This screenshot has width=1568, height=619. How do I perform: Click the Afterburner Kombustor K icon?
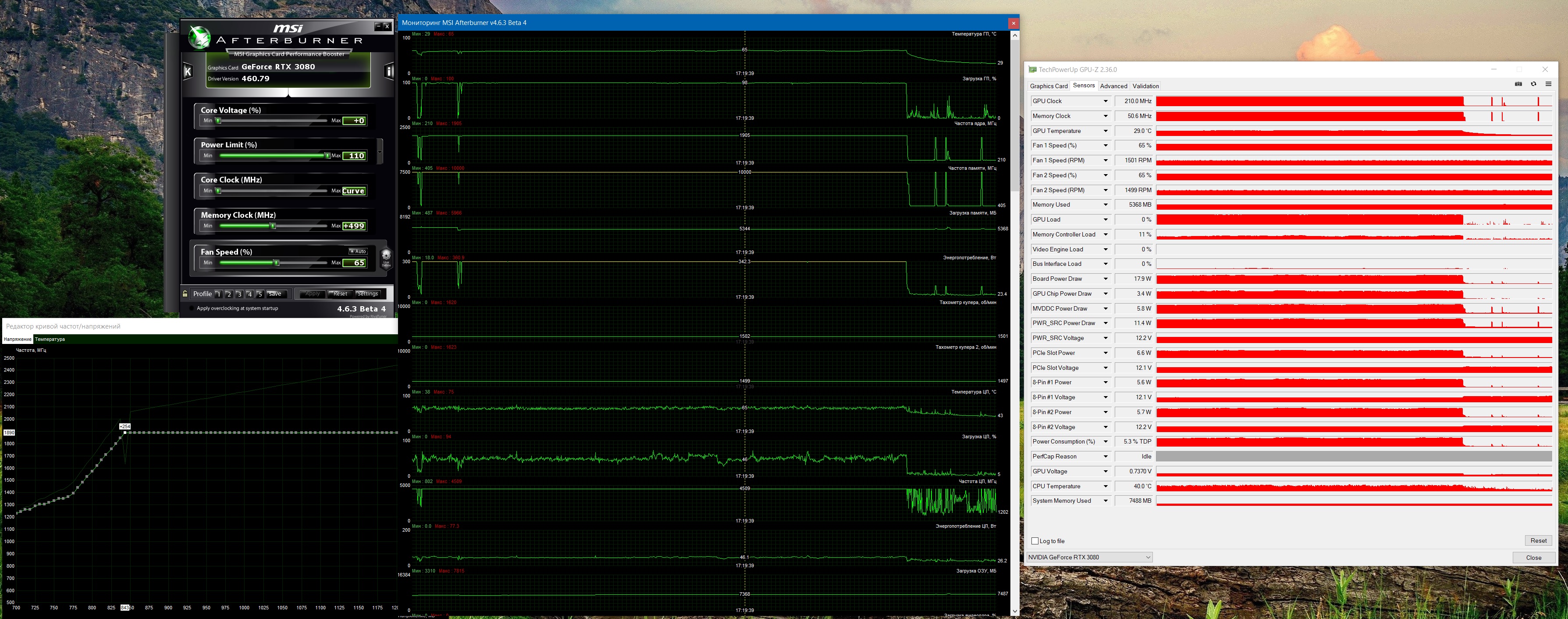coord(188,71)
